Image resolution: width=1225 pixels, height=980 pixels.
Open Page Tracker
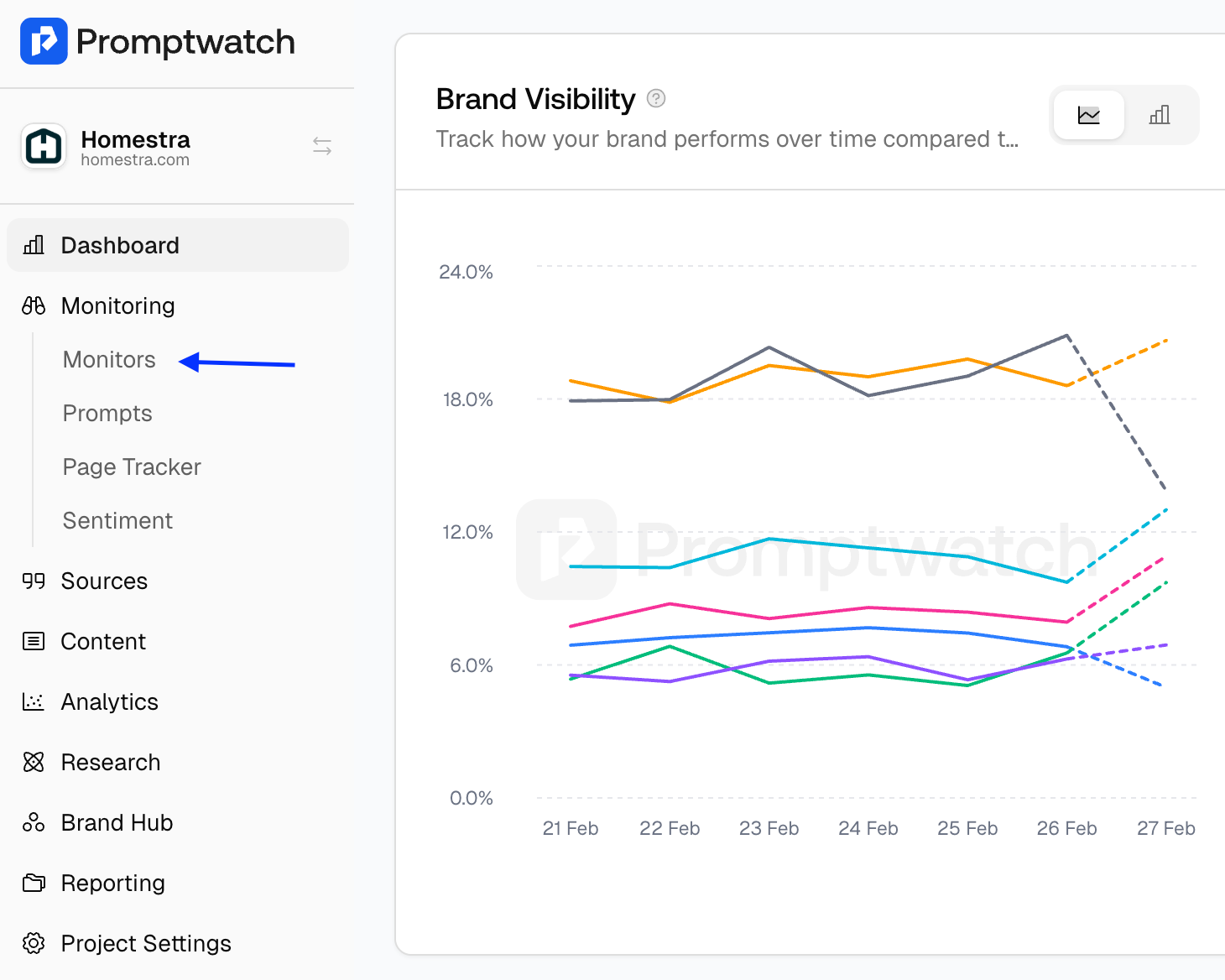click(x=132, y=467)
